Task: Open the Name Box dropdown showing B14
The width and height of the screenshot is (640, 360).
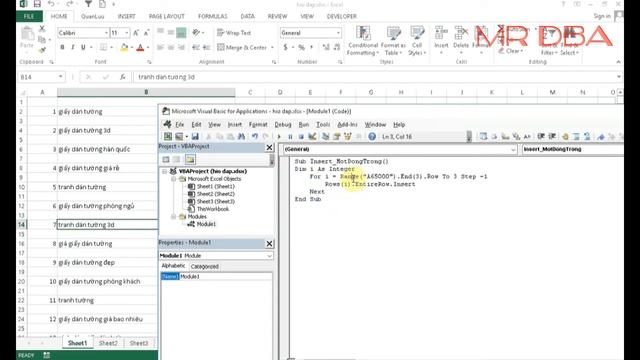Action: (x=60, y=77)
